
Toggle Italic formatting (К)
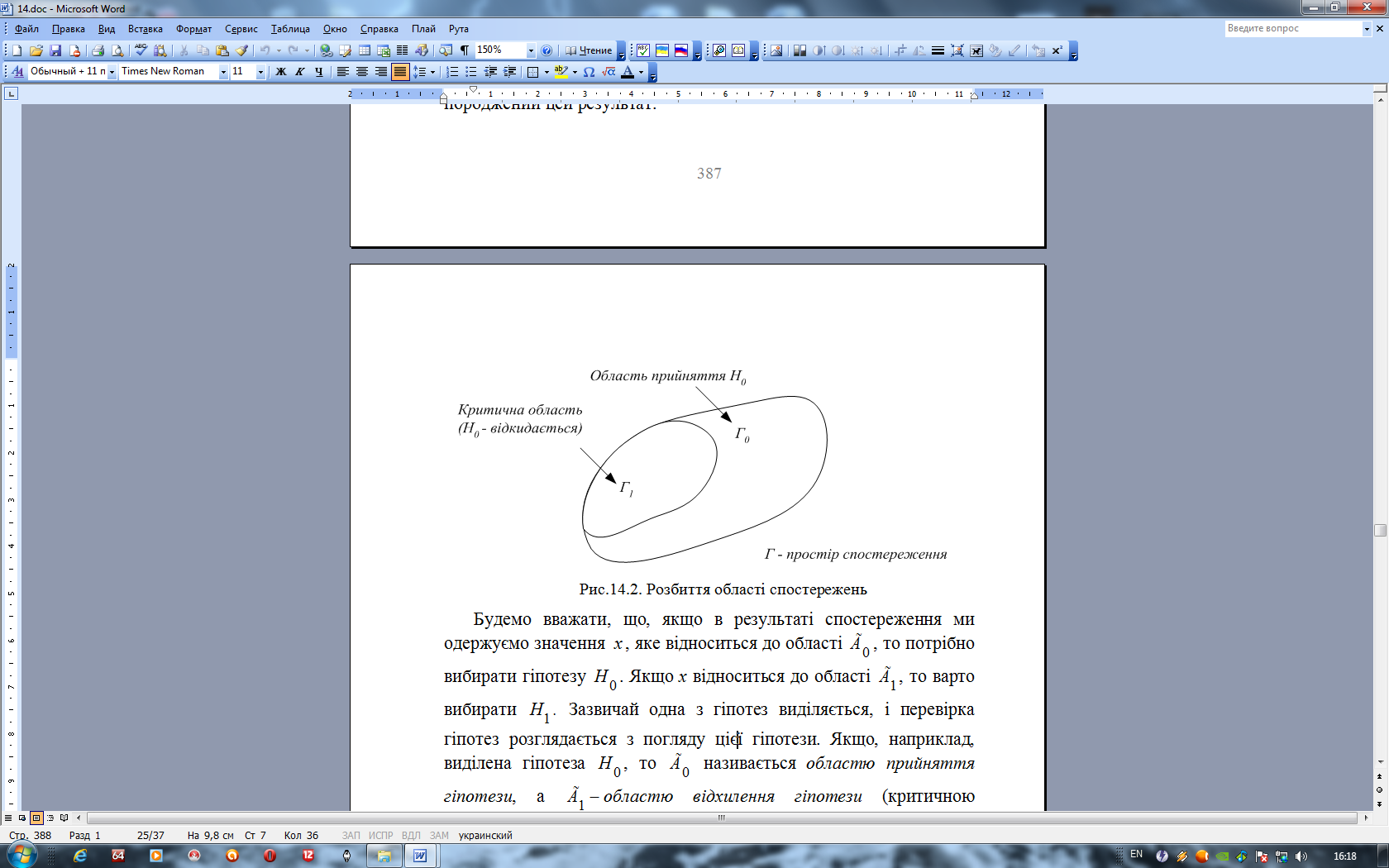pyautogui.click(x=300, y=72)
